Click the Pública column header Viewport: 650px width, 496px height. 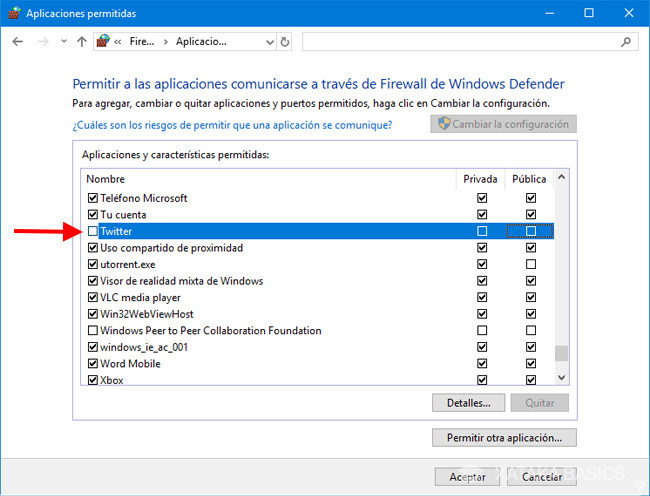[x=529, y=179]
